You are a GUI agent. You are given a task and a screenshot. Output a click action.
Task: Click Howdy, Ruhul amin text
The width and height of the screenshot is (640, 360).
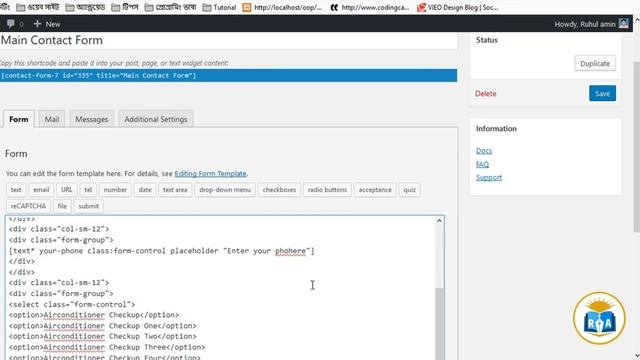(584, 24)
